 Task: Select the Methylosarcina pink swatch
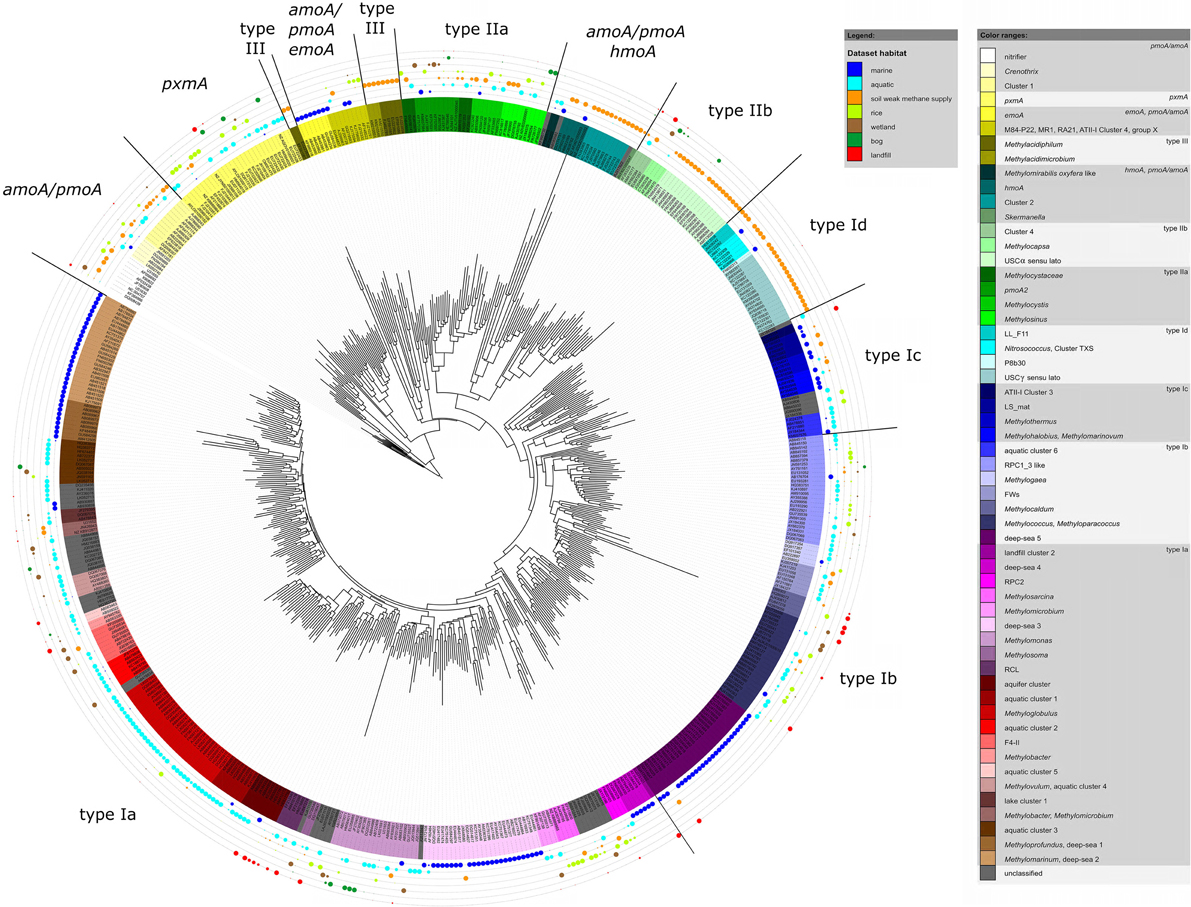987,596
